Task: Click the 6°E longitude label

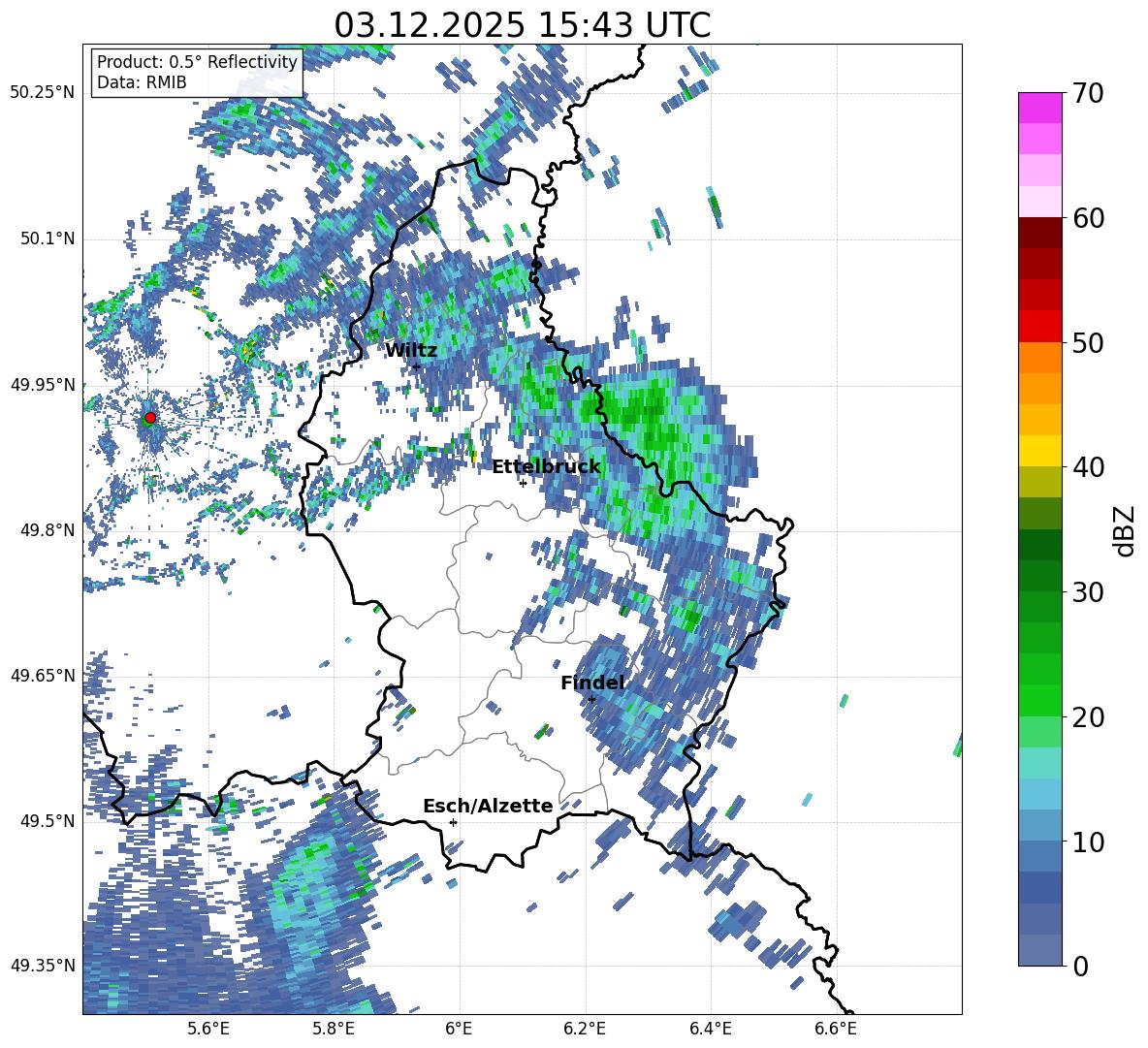Action: (x=459, y=1029)
